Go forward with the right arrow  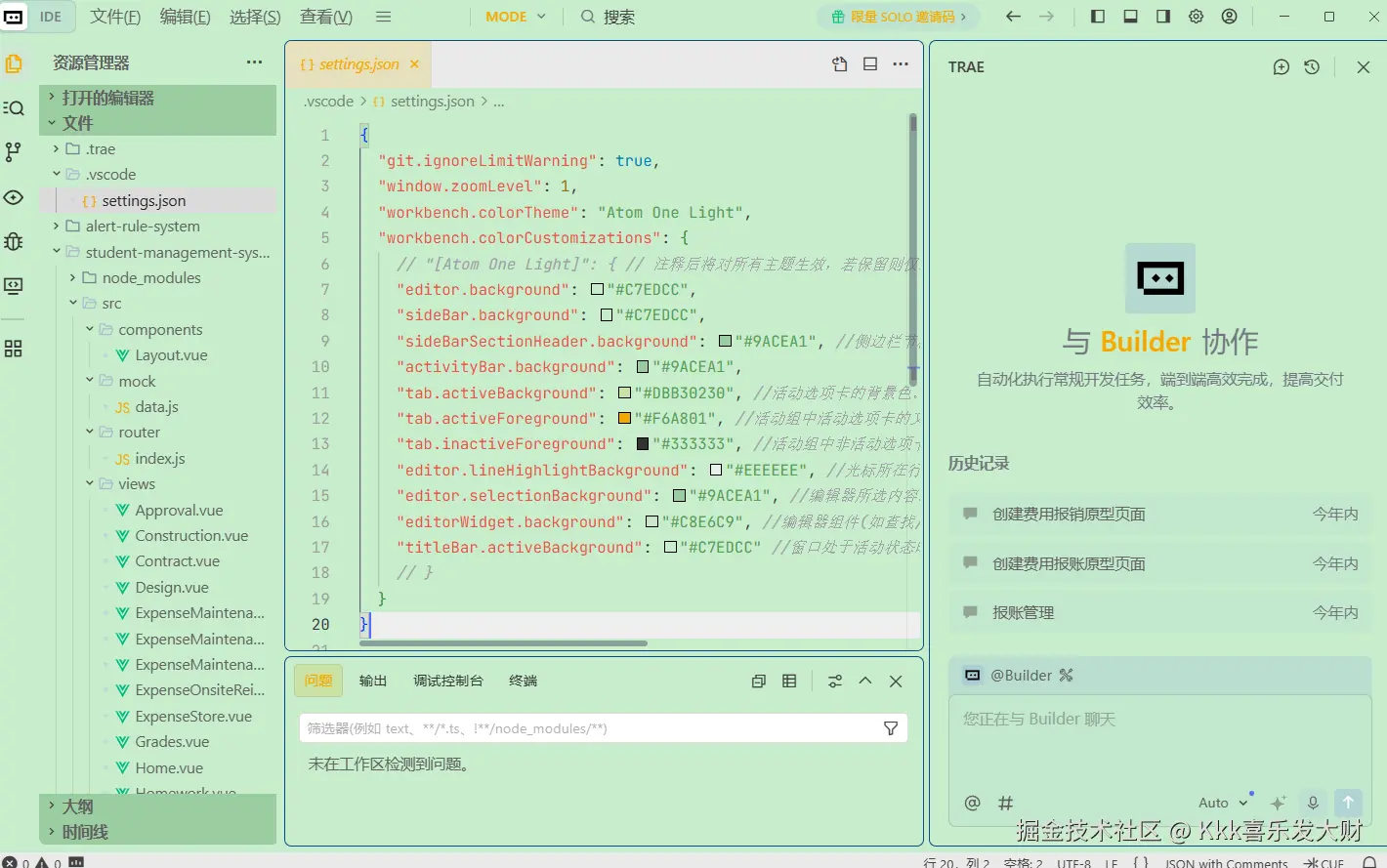coord(1046,17)
